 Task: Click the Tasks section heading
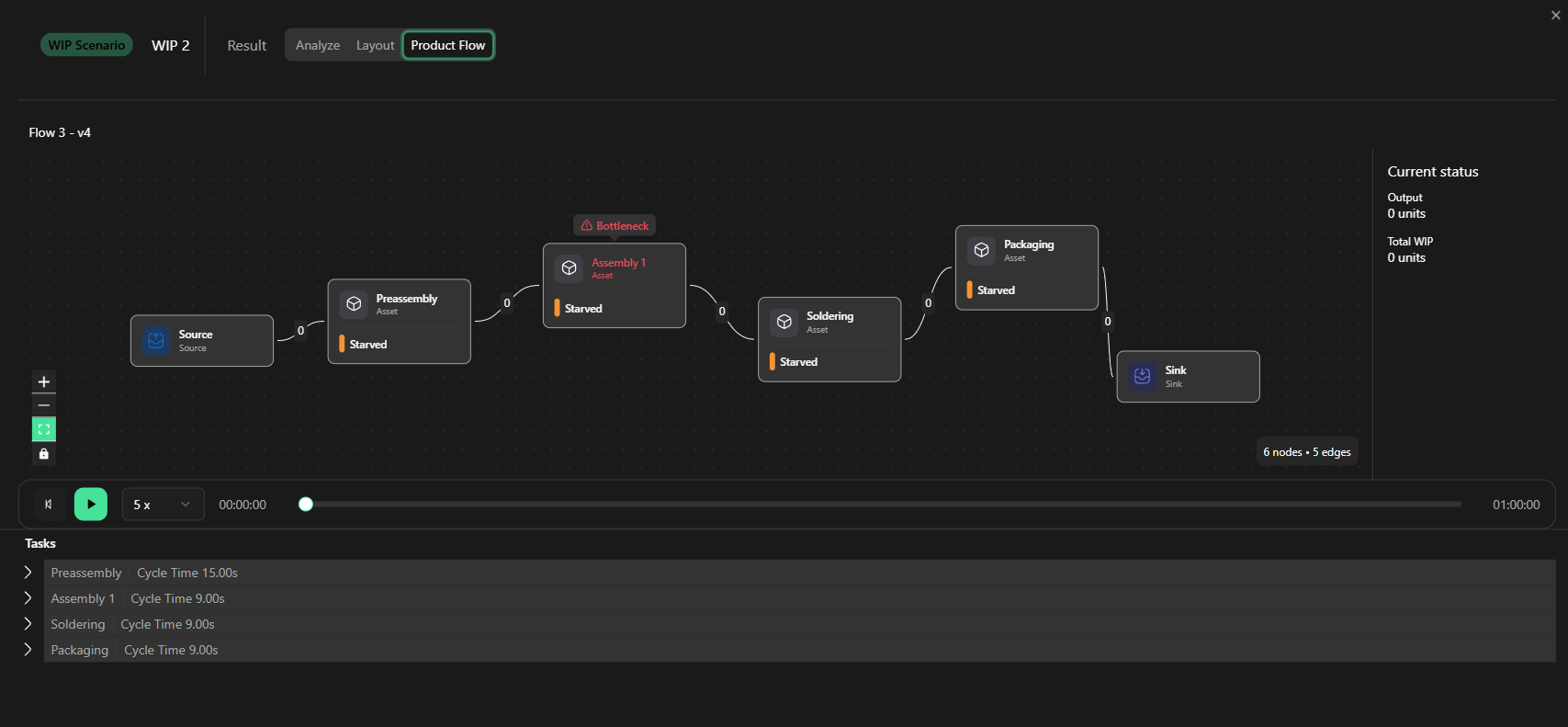pyautogui.click(x=40, y=543)
